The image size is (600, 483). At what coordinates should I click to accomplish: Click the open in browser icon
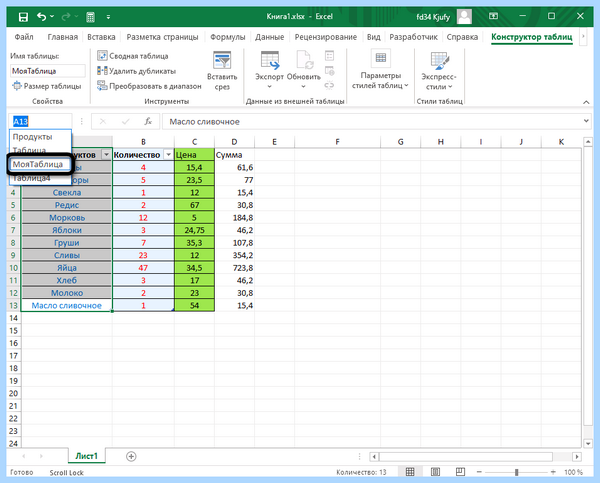[329, 71]
